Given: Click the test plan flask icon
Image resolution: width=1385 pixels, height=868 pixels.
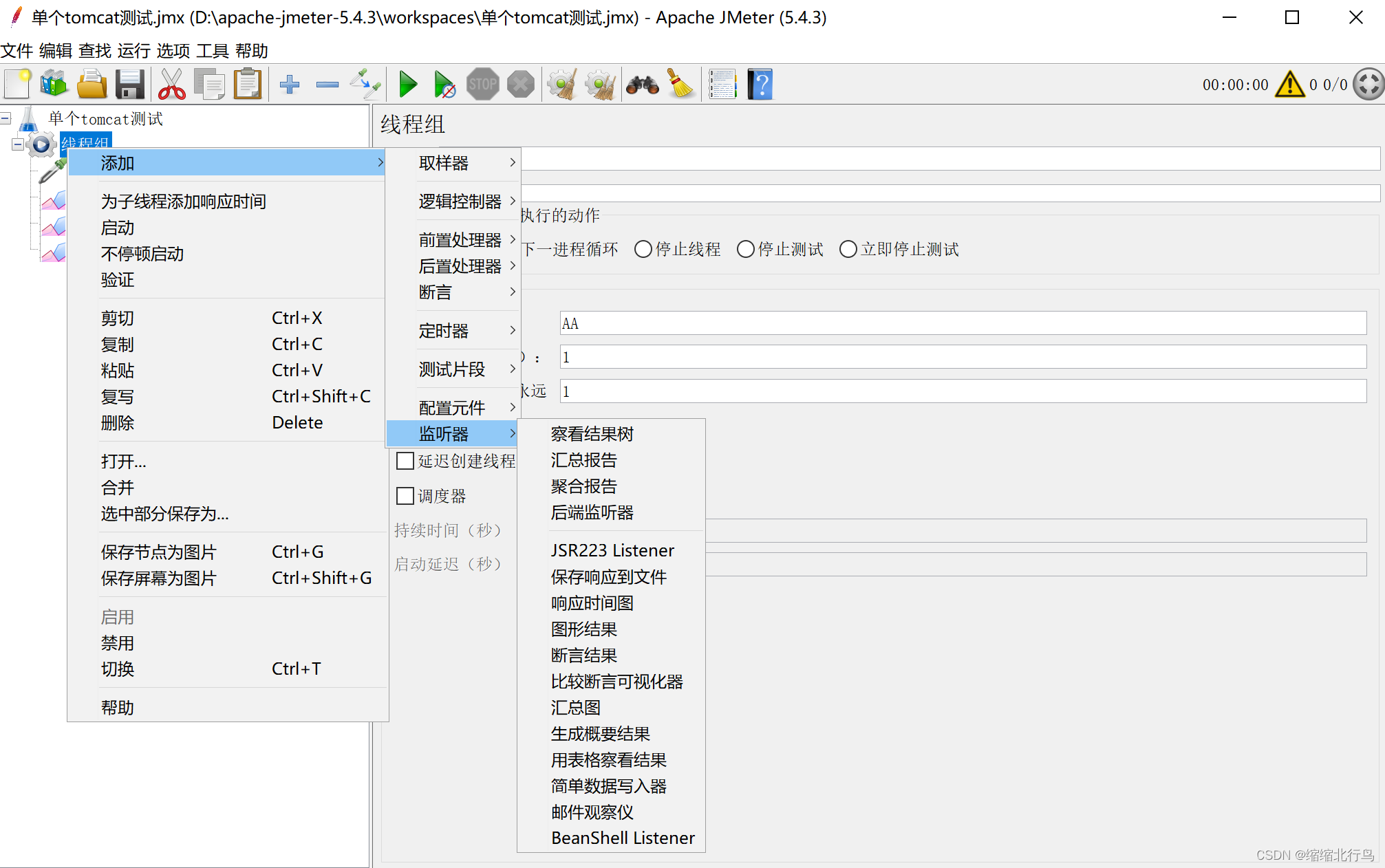Looking at the screenshot, I should [x=28, y=118].
